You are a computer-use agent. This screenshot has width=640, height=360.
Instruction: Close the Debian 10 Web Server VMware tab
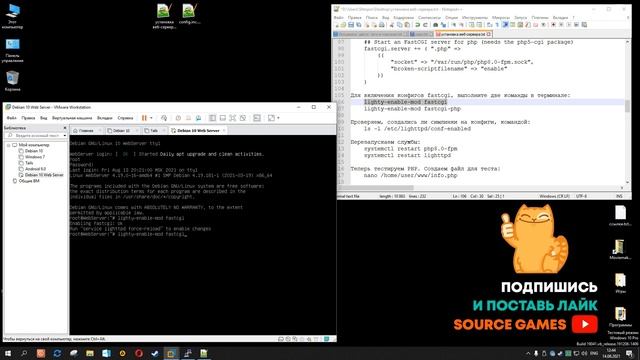[x=224, y=131]
